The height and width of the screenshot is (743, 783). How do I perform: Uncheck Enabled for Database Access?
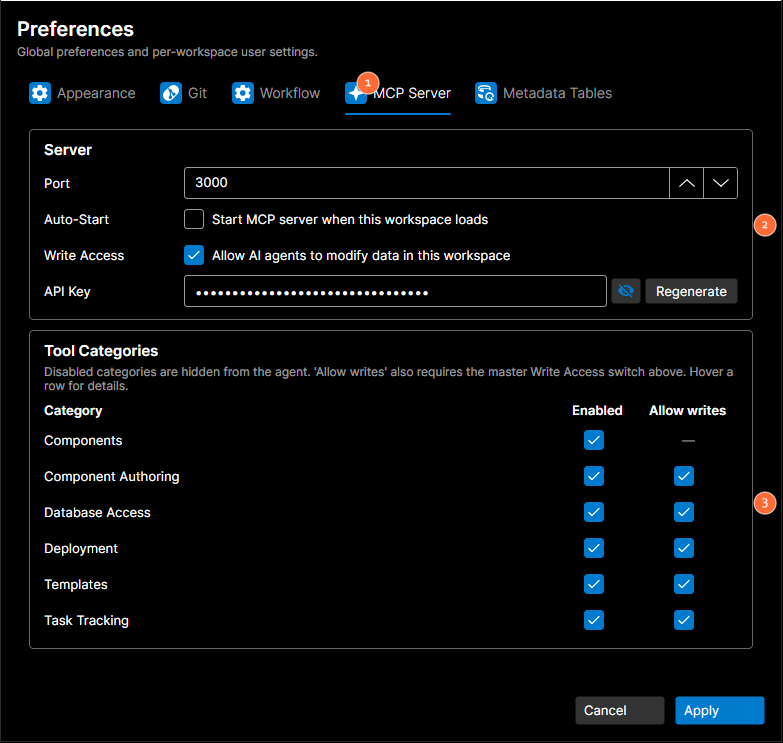[594, 512]
